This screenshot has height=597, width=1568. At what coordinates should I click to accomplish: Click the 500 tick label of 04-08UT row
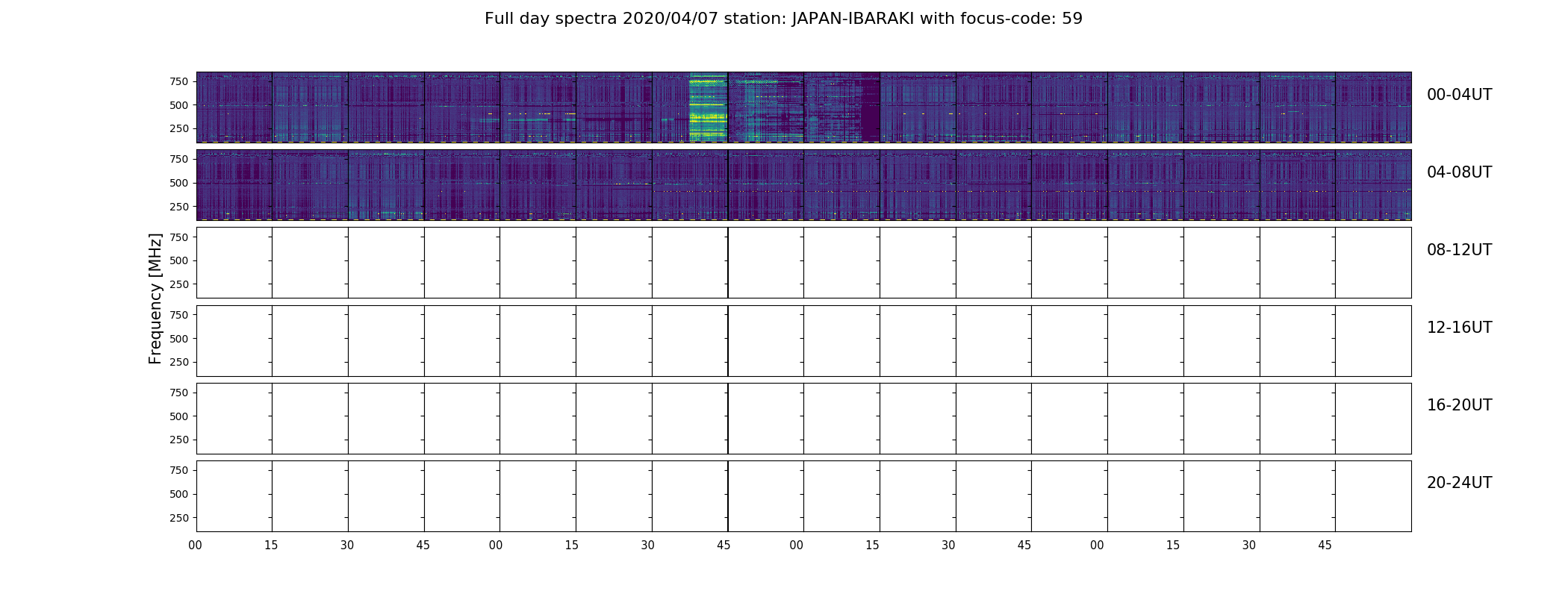click(x=179, y=183)
